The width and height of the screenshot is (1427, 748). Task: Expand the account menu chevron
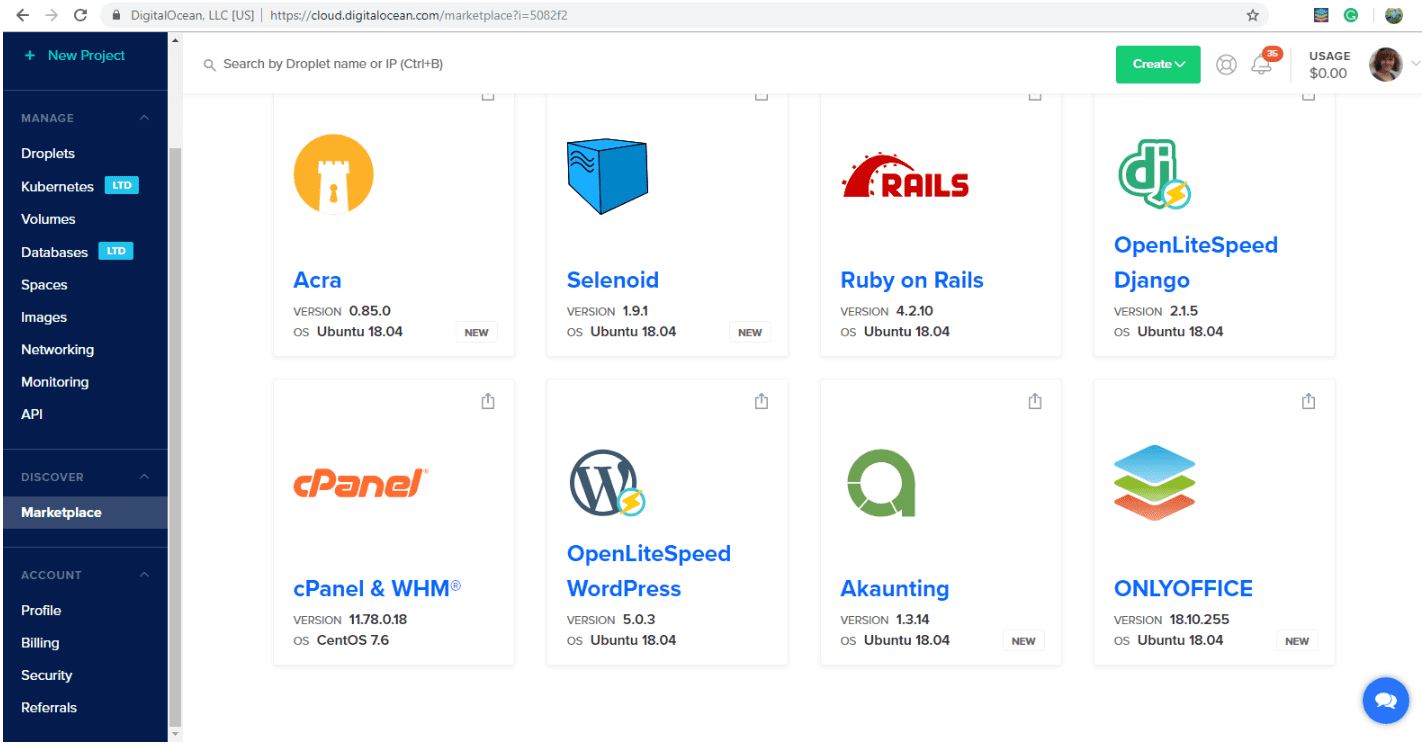(1415, 65)
